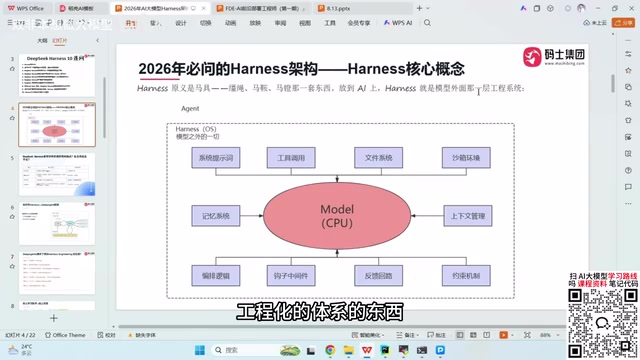Open the 视图 ribbon tab
This screenshot has height=360, width=640.
click(x=305, y=23)
